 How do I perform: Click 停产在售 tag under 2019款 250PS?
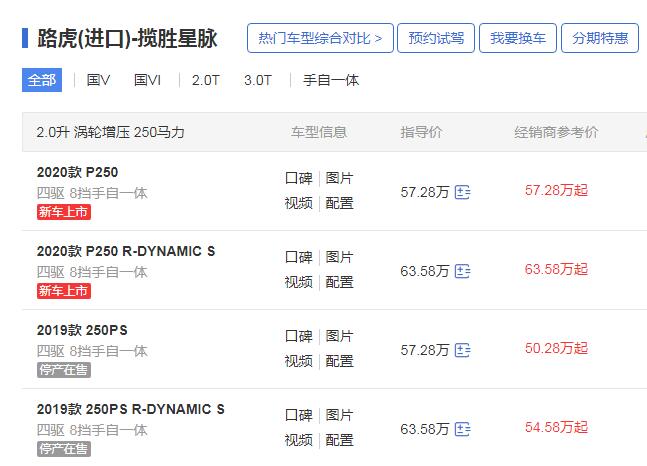point(64,370)
